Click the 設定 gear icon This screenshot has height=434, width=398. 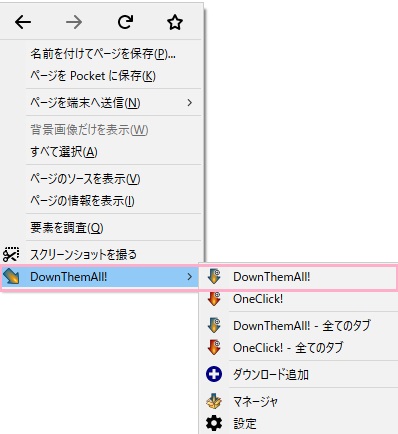[x=214, y=423]
